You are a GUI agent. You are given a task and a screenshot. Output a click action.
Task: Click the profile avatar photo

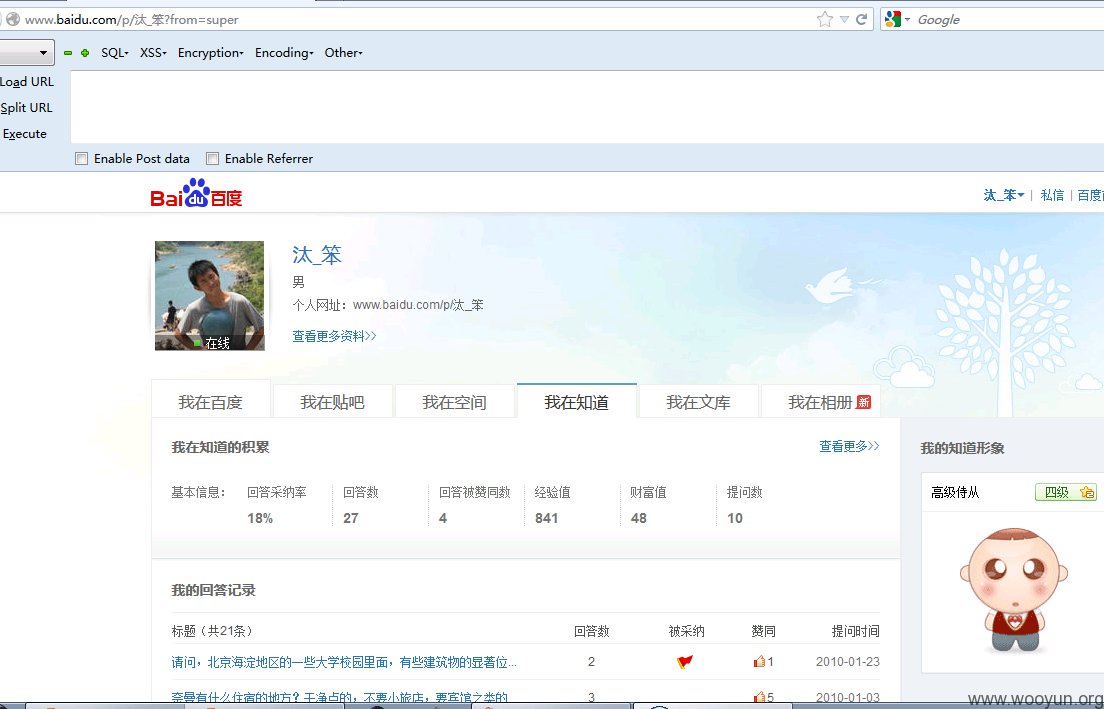pyautogui.click(x=210, y=296)
